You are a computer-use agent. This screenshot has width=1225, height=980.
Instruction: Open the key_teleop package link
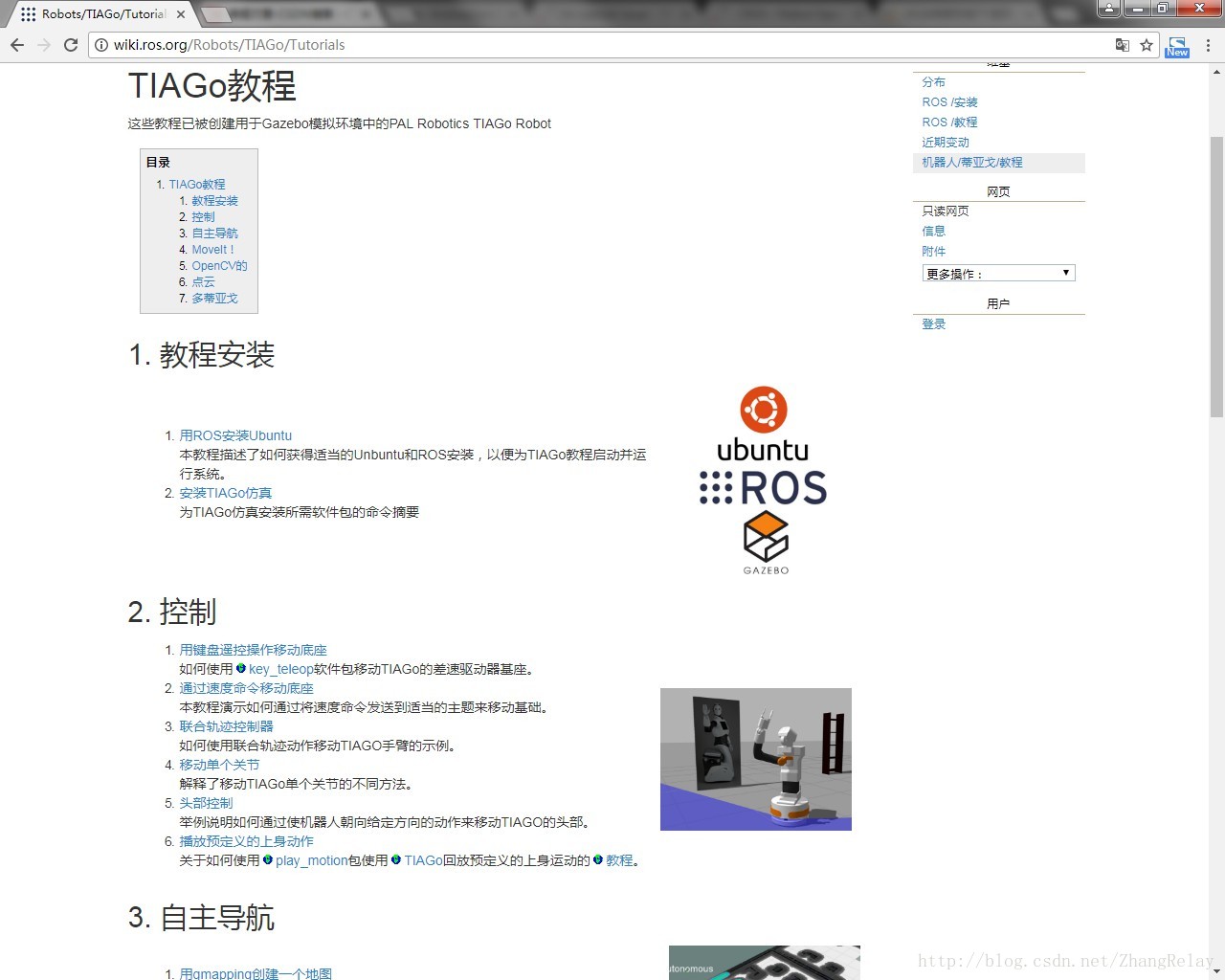coord(280,669)
